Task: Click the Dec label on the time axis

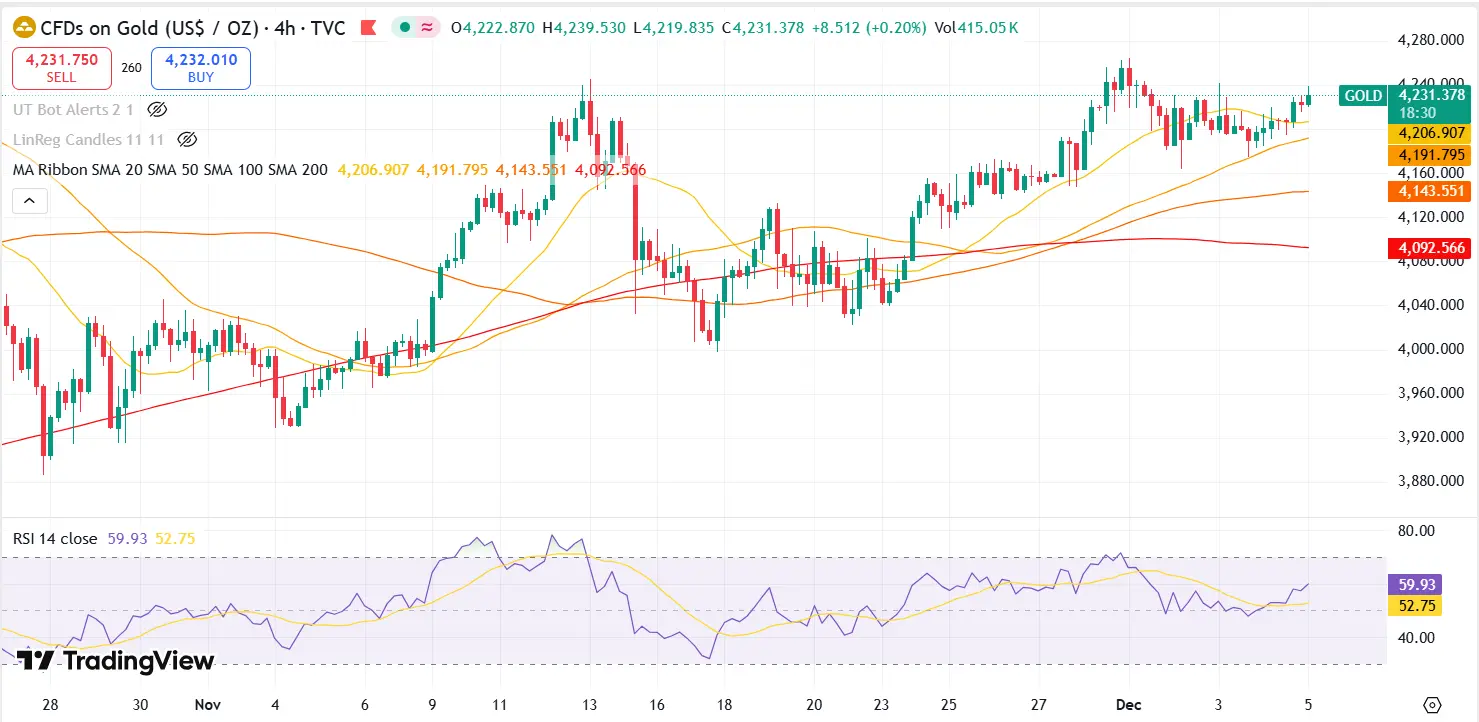Action: [x=1131, y=704]
